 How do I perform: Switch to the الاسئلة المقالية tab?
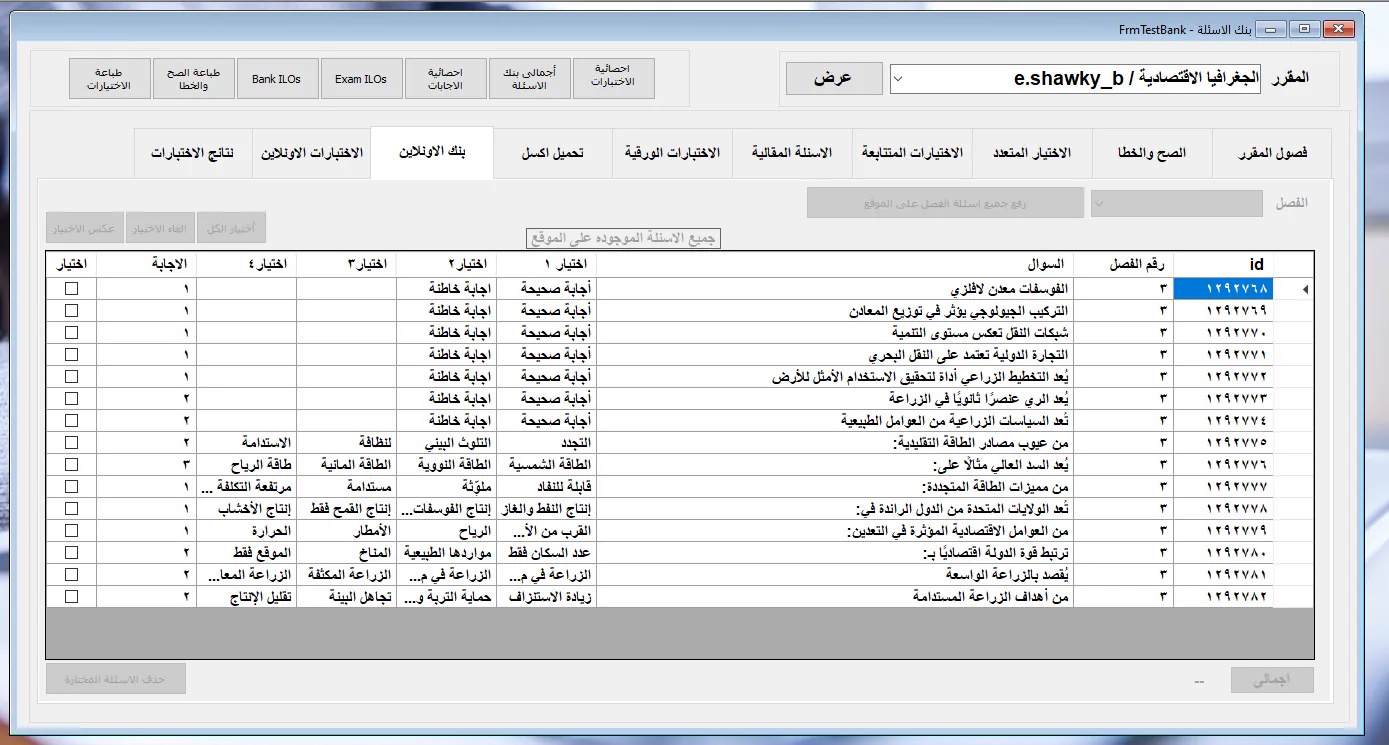pos(792,153)
